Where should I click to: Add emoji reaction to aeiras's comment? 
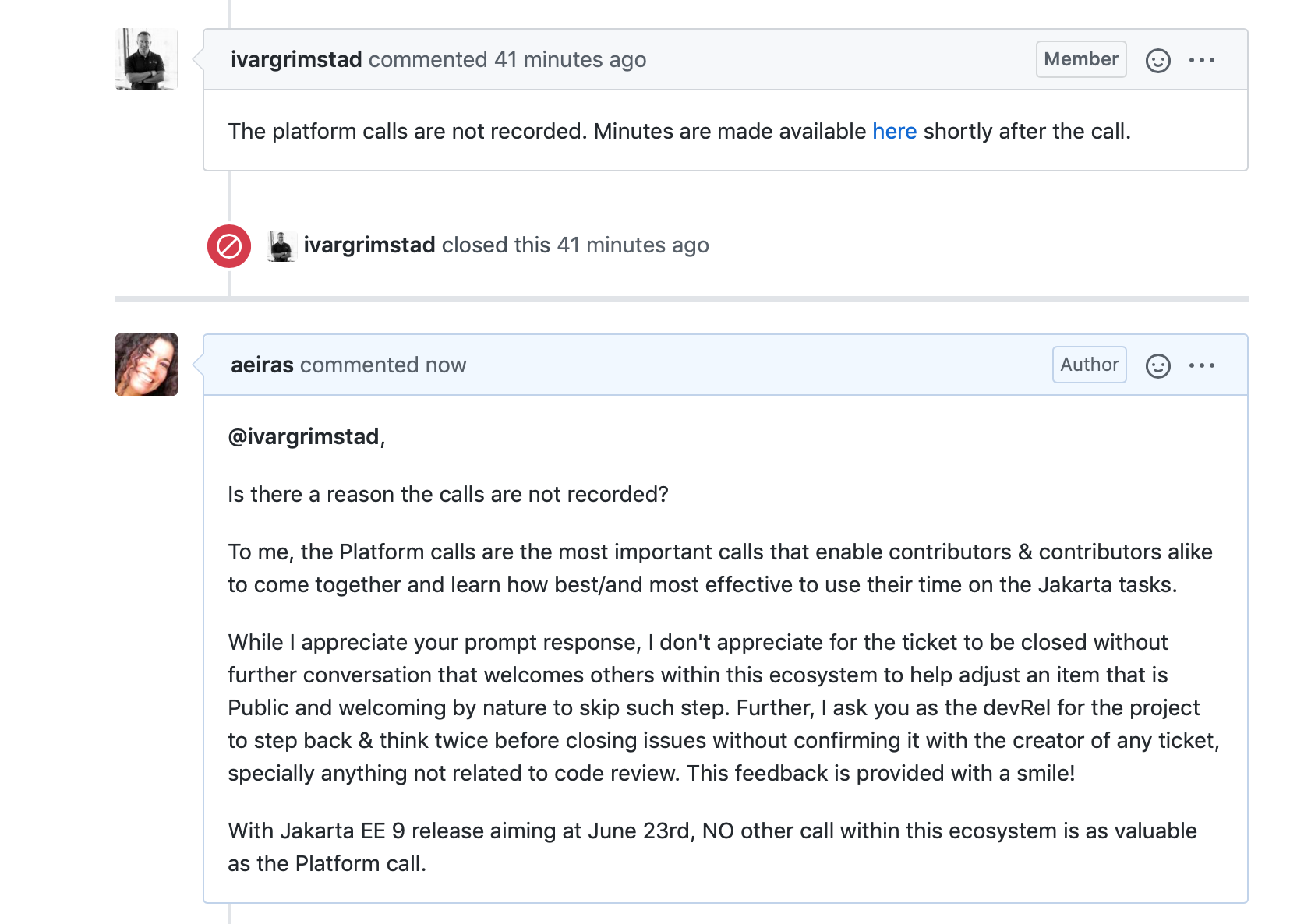click(x=1157, y=365)
